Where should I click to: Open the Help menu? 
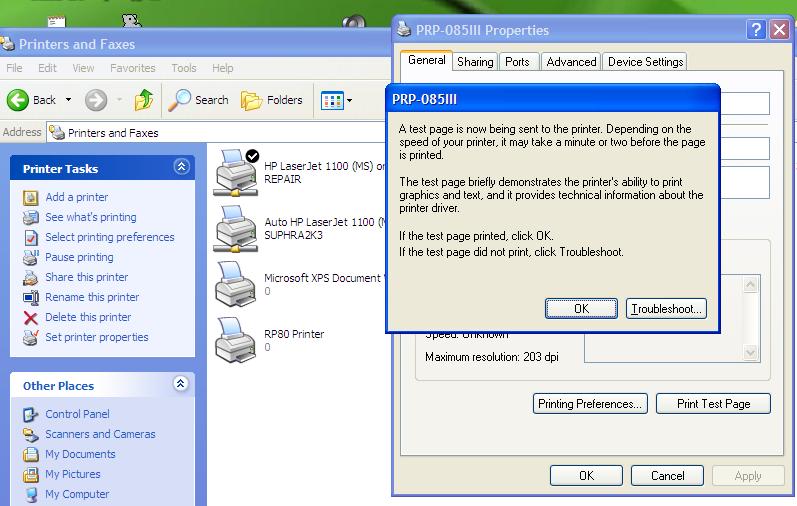point(223,68)
